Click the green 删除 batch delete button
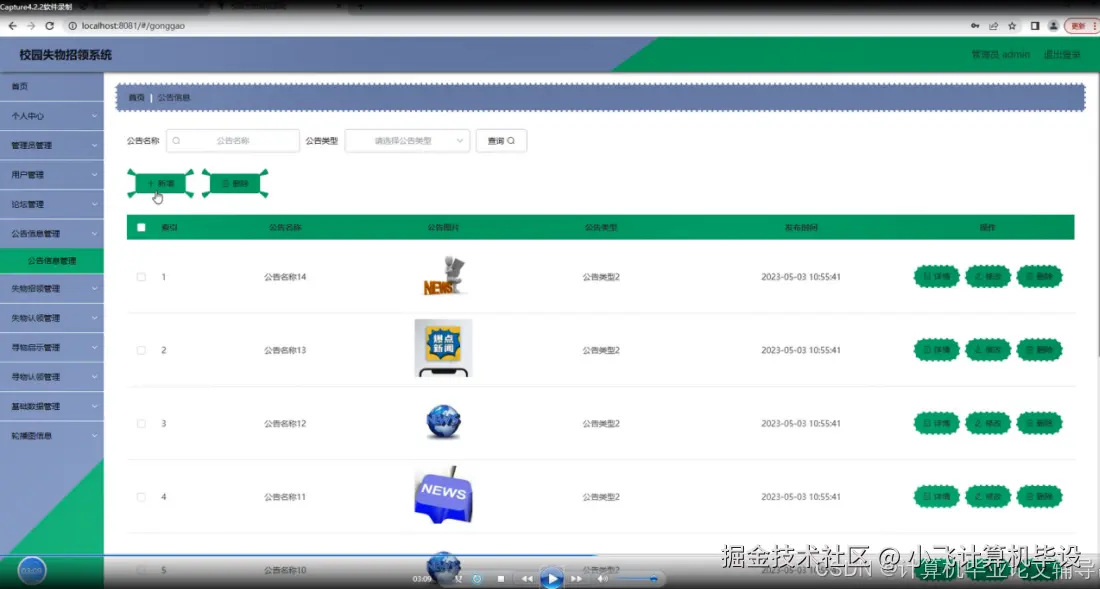The image size is (1100, 589). tap(235, 184)
